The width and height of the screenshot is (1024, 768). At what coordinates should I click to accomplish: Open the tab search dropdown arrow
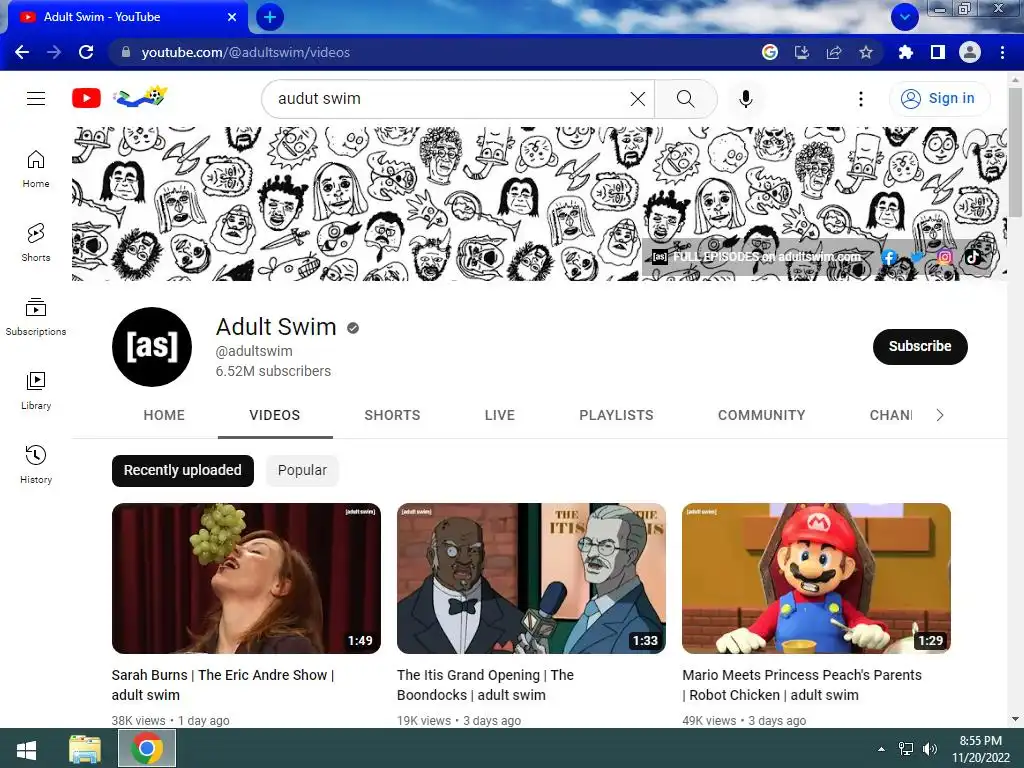(x=904, y=17)
